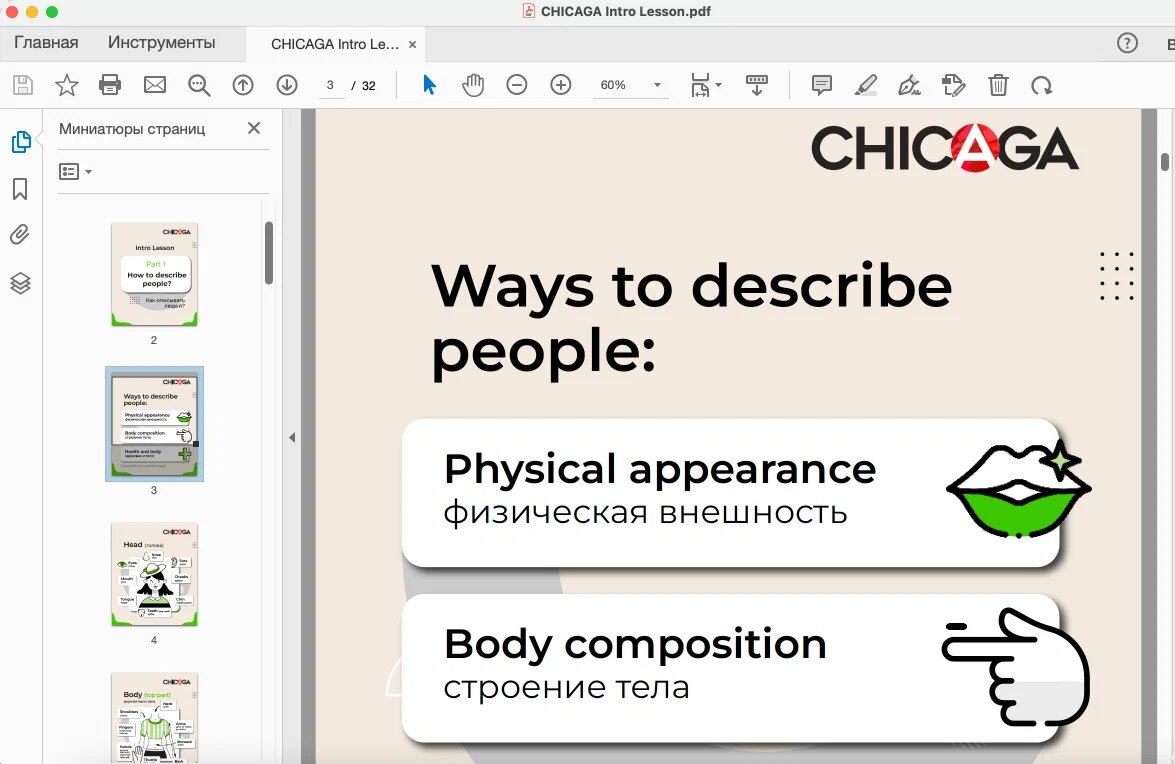
Task: Click the pointing hand illustration
Action: click(1015, 667)
